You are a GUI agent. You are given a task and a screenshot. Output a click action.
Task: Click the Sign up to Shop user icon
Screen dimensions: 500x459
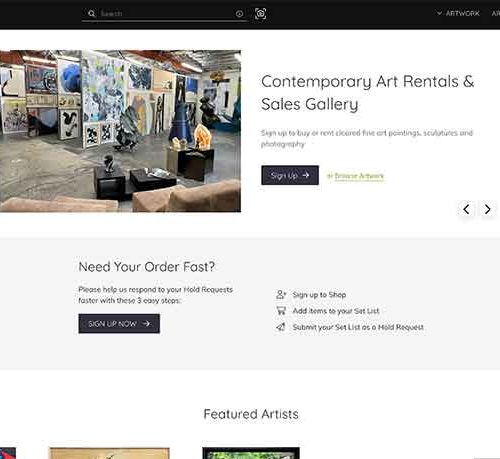281,294
